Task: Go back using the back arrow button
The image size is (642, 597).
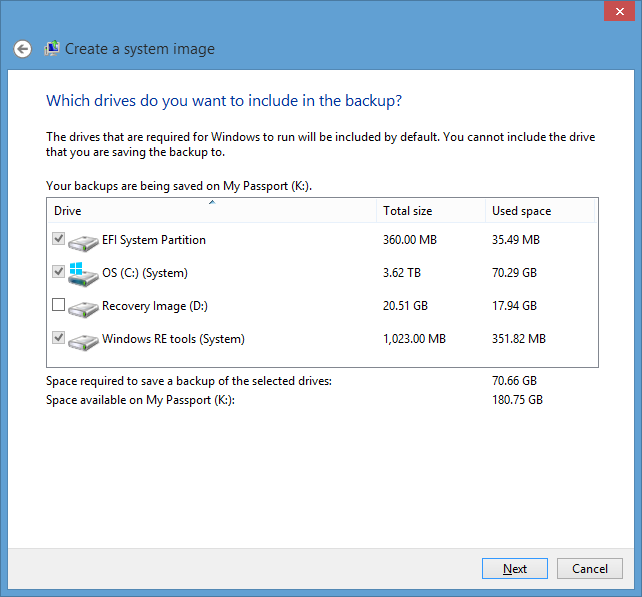Action: (23, 49)
